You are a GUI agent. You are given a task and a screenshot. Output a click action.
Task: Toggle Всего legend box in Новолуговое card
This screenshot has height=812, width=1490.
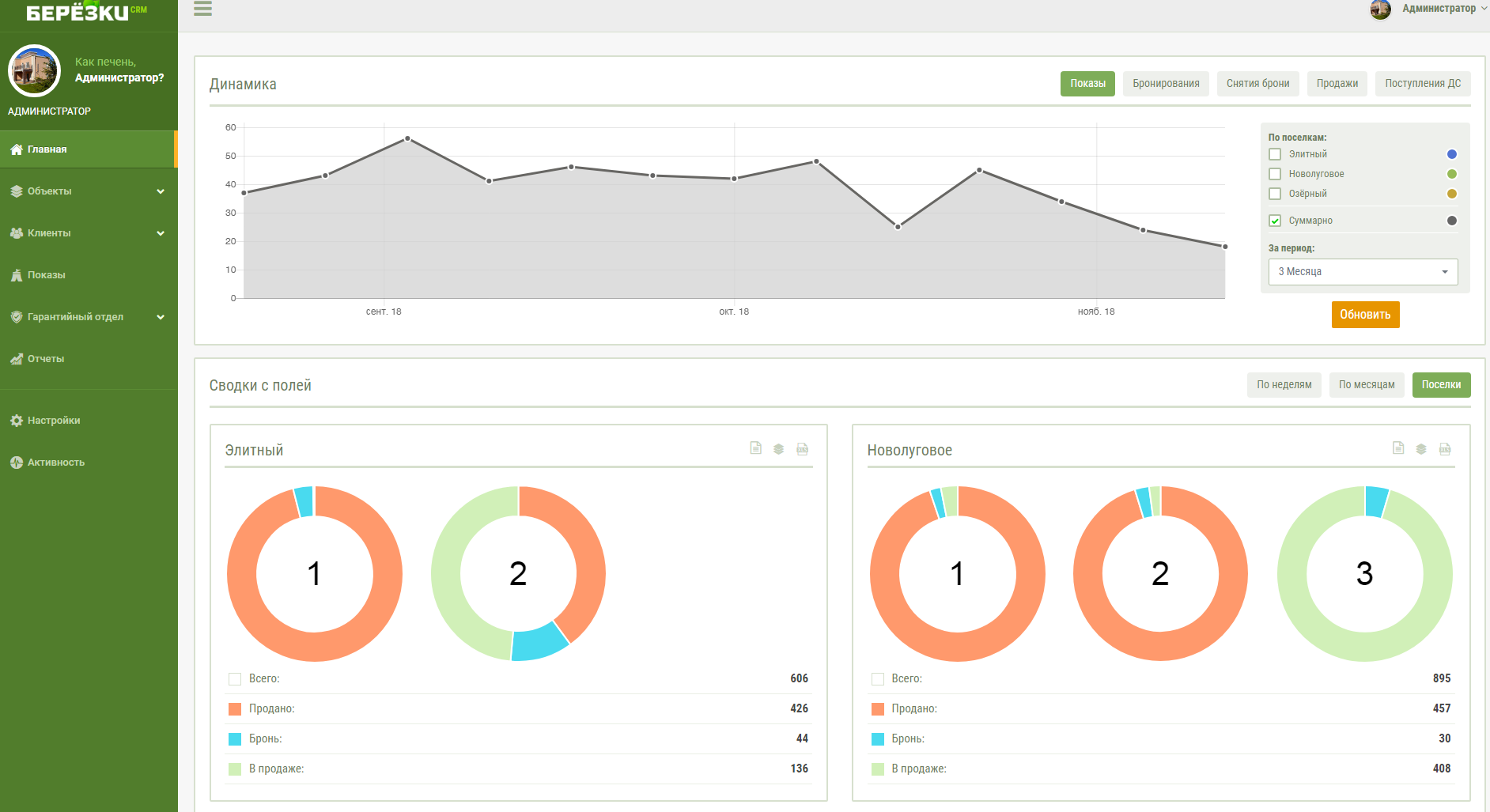[x=878, y=679]
